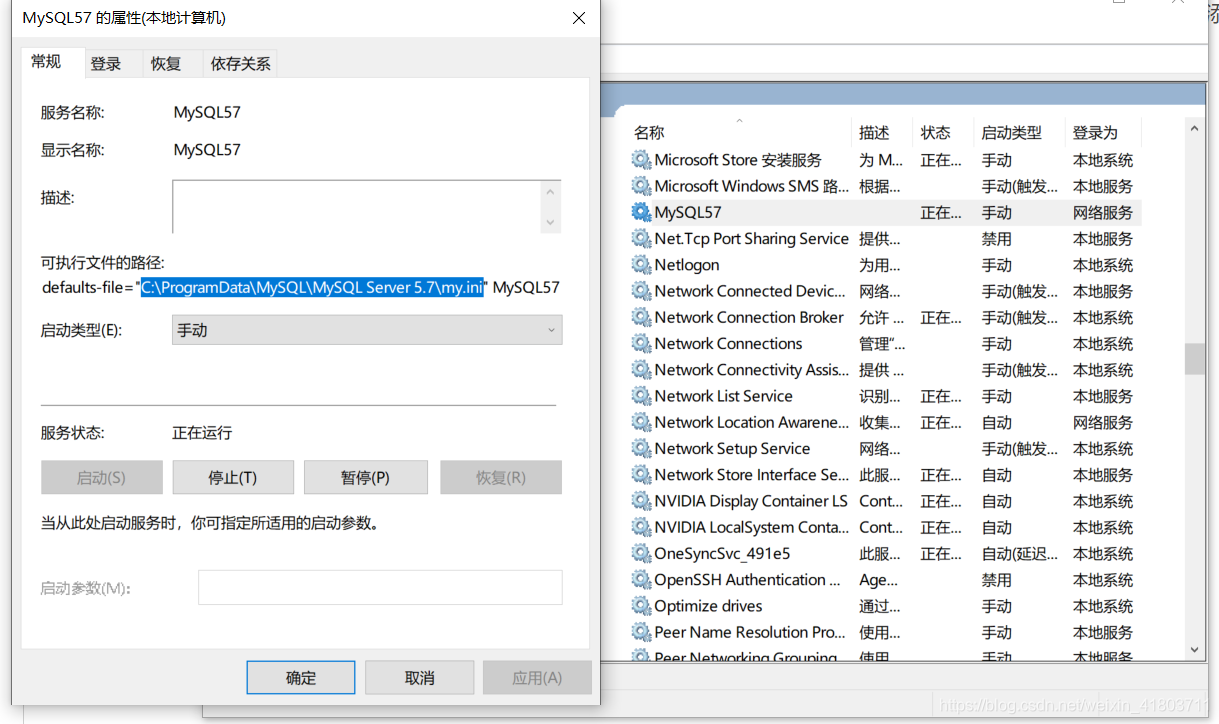Sort services by the 描述 column header
This screenshot has height=724, width=1219.
[x=883, y=132]
